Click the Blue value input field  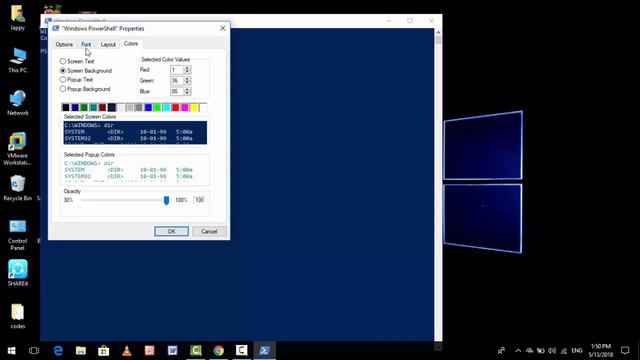[x=177, y=91]
